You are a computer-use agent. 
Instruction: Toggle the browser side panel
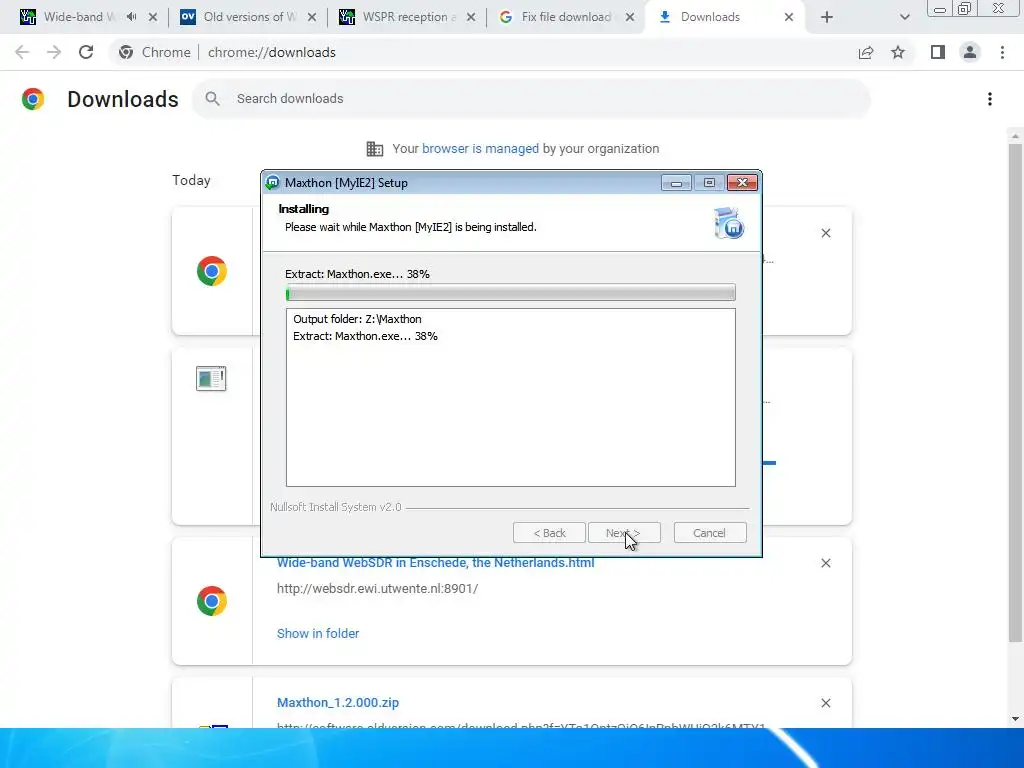(938, 52)
